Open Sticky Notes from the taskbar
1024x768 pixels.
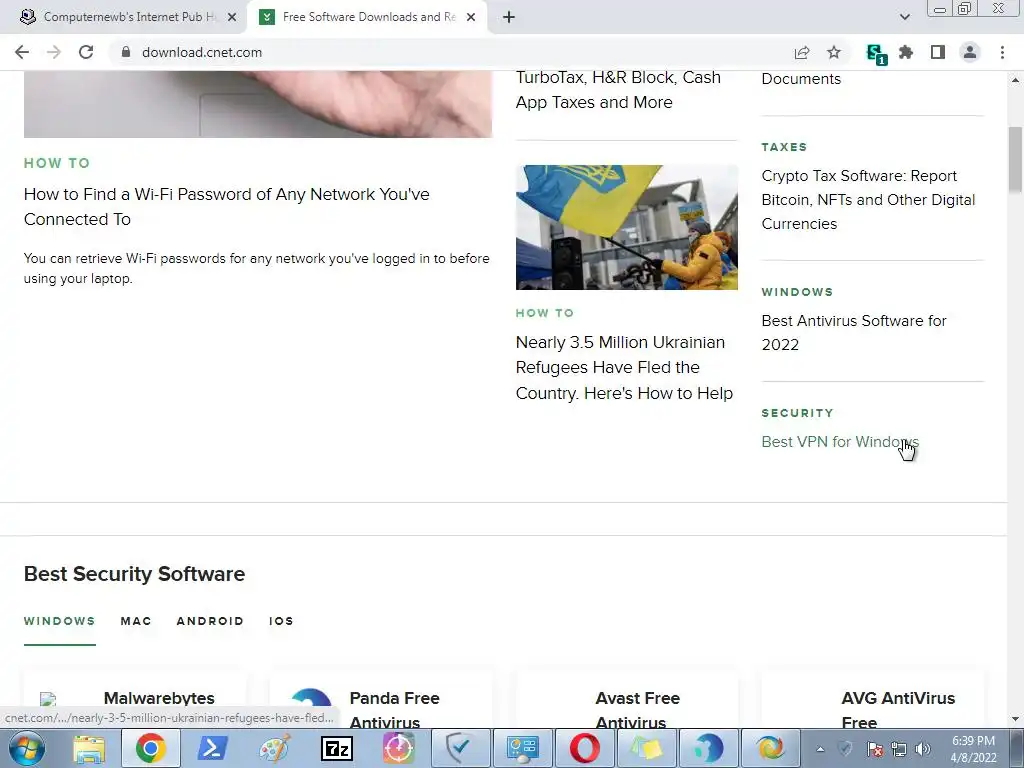tap(647, 748)
